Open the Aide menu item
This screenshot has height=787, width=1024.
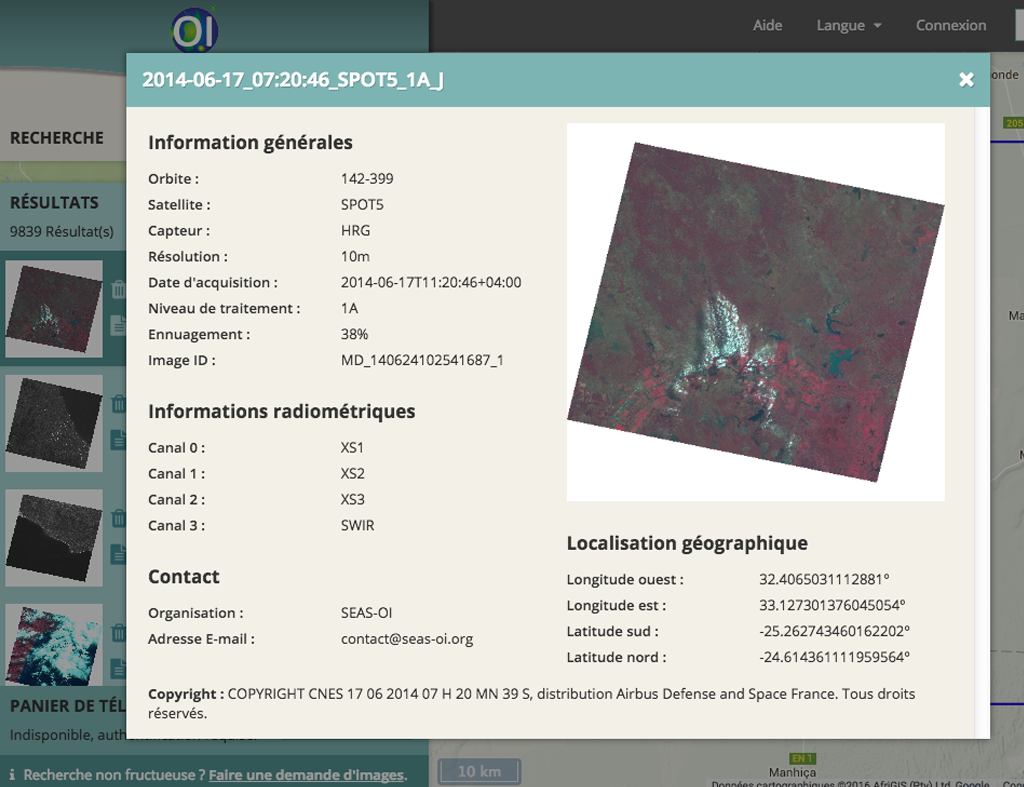(x=767, y=25)
